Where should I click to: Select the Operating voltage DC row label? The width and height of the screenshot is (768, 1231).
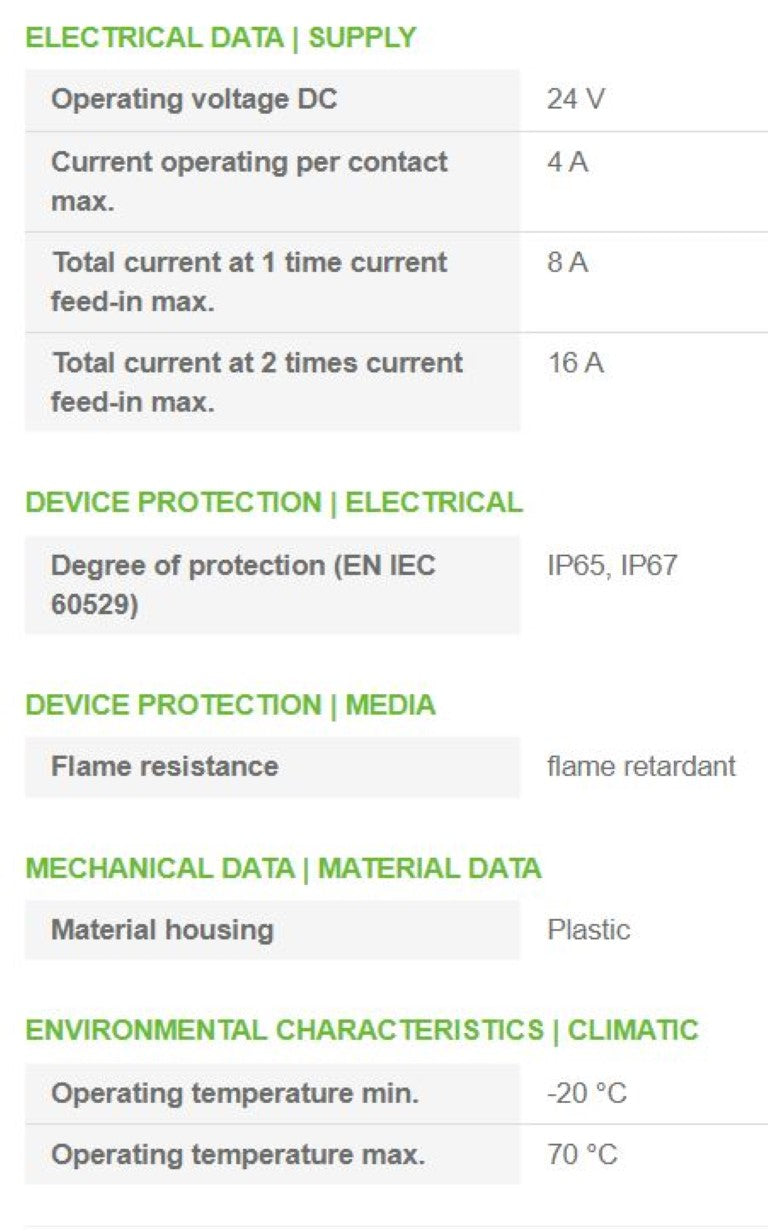[x=194, y=100]
